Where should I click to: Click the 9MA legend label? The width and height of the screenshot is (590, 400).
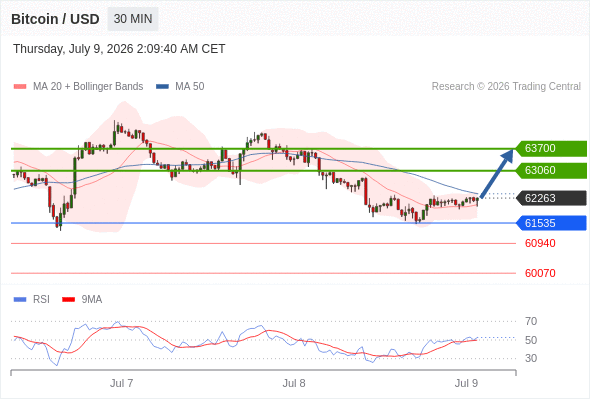click(92, 300)
